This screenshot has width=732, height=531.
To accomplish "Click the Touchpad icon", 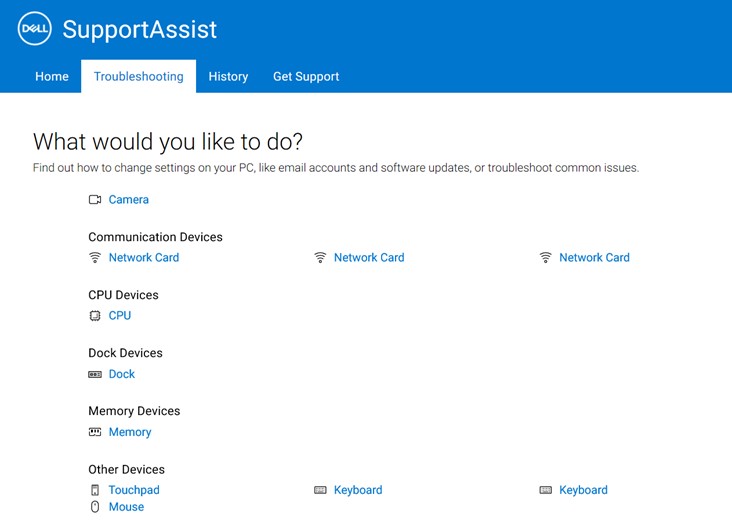I will (x=95, y=490).
